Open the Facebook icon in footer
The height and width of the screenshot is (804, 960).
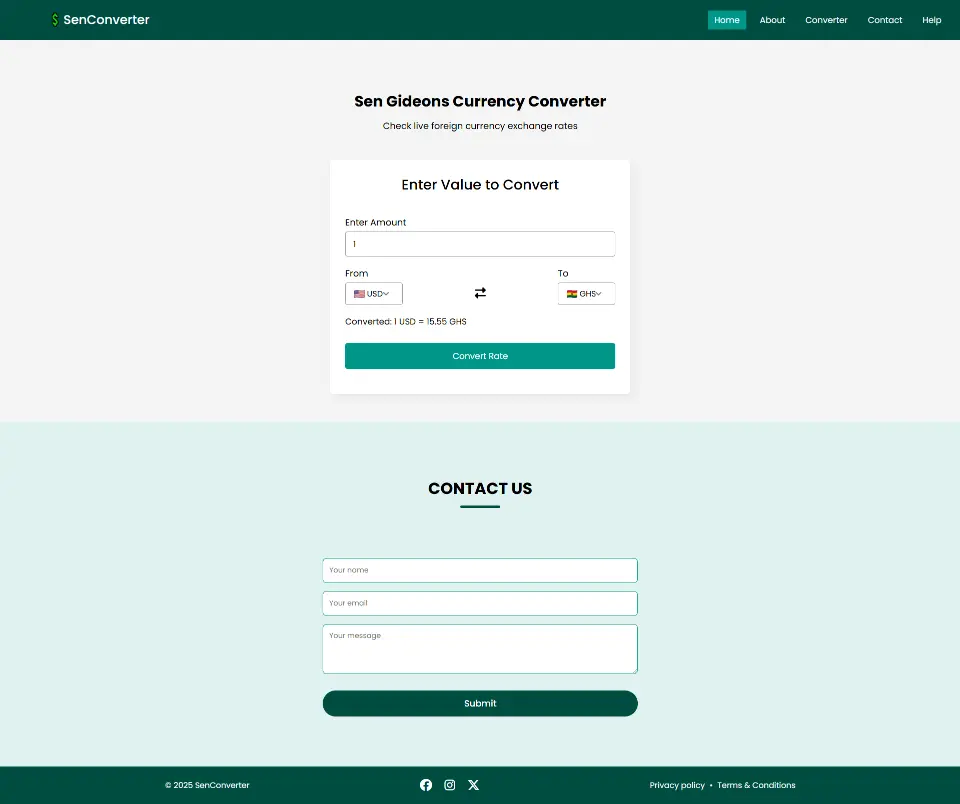pos(426,785)
